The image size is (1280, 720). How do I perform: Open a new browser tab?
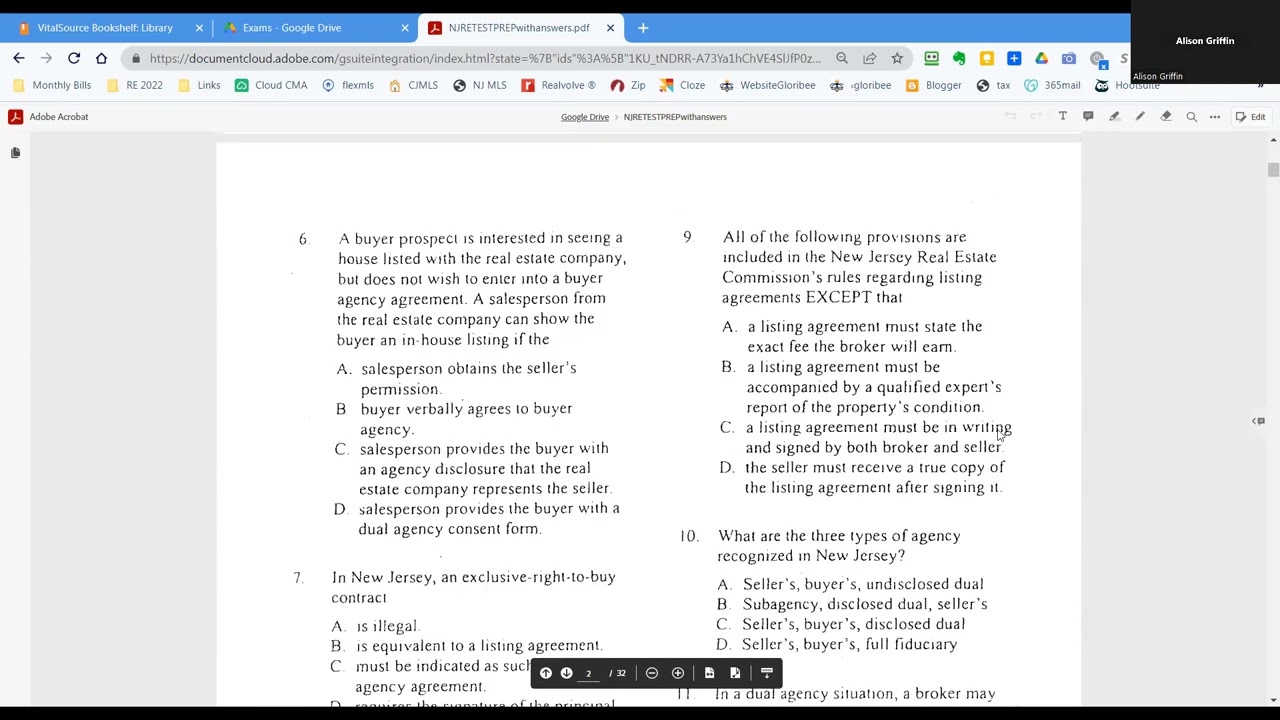pyautogui.click(x=643, y=28)
